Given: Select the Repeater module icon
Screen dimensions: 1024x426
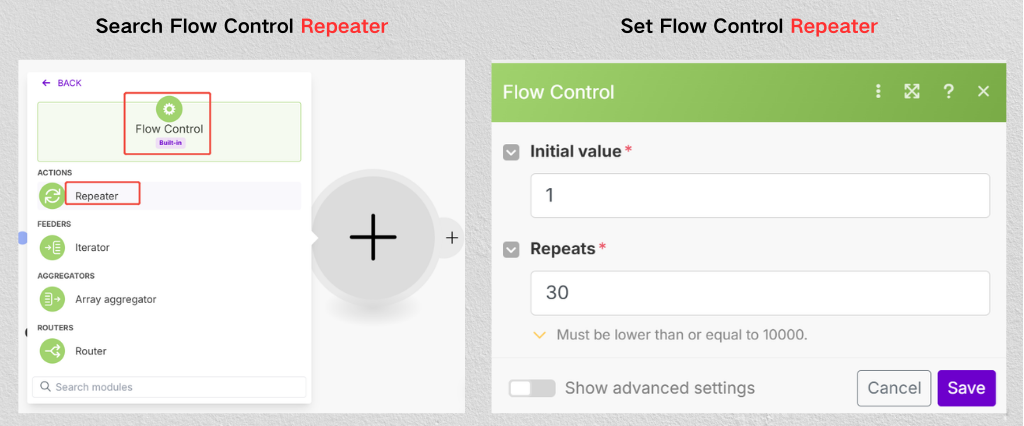Looking at the screenshot, I should point(52,196).
